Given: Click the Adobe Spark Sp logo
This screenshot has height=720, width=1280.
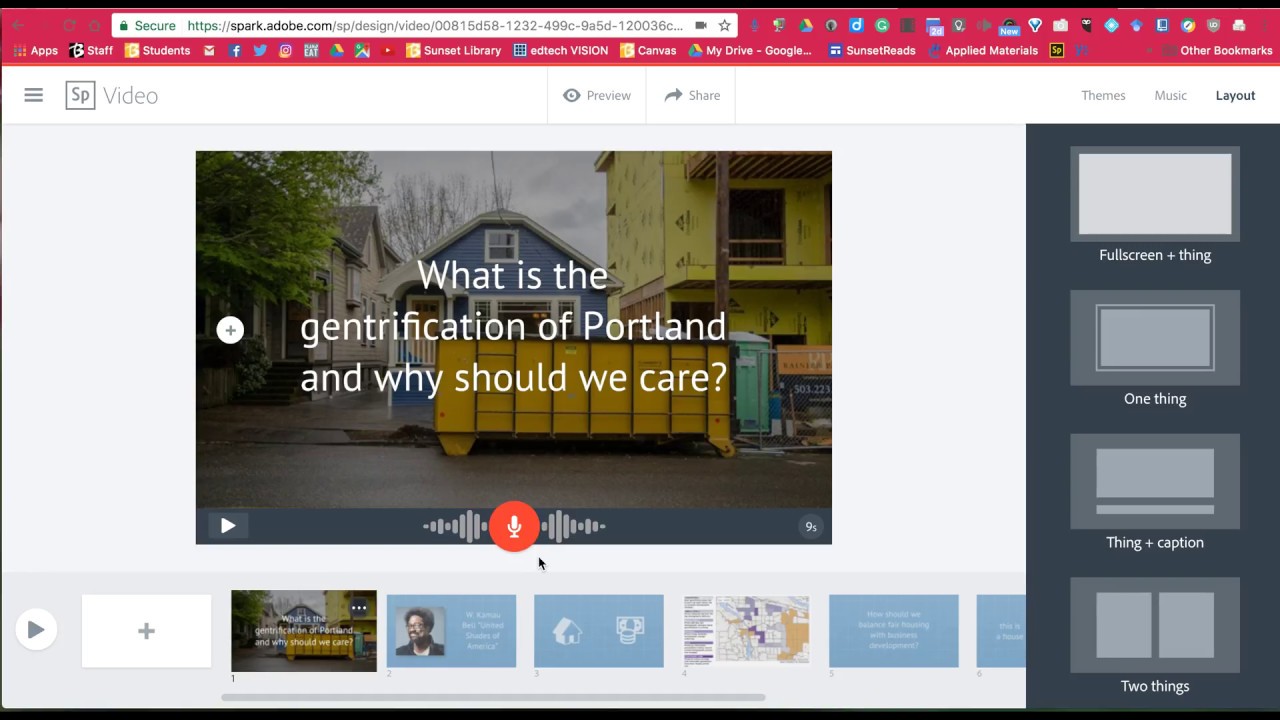Looking at the screenshot, I should (81, 95).
